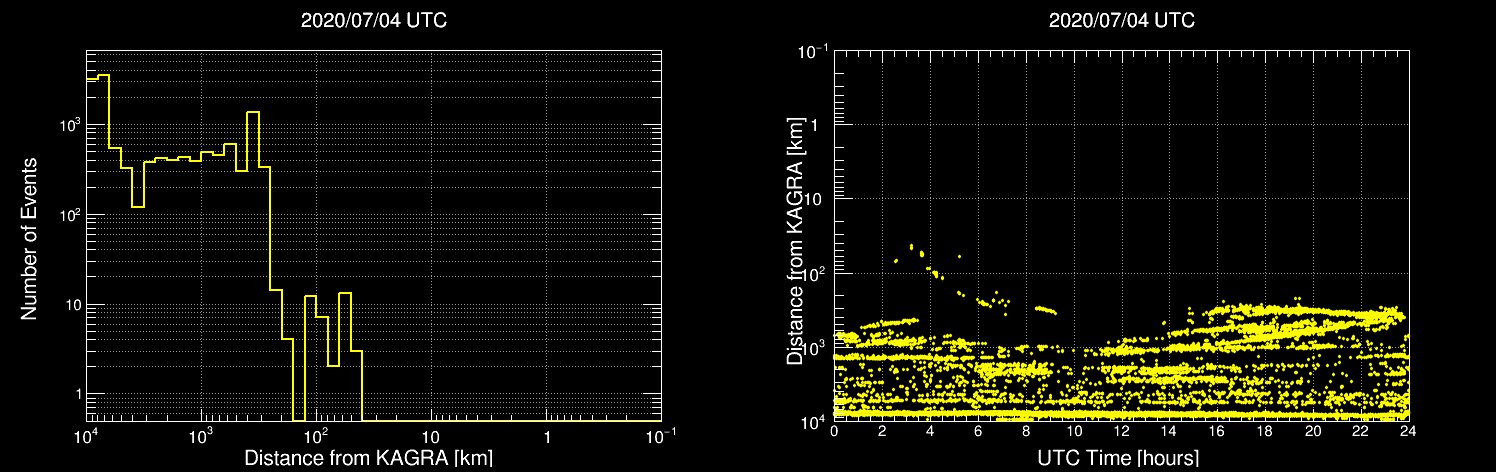Click the "20" tick on the UTC Time axis
The width and height of the screenshot is (1496, 472).
click(1313, 431)
